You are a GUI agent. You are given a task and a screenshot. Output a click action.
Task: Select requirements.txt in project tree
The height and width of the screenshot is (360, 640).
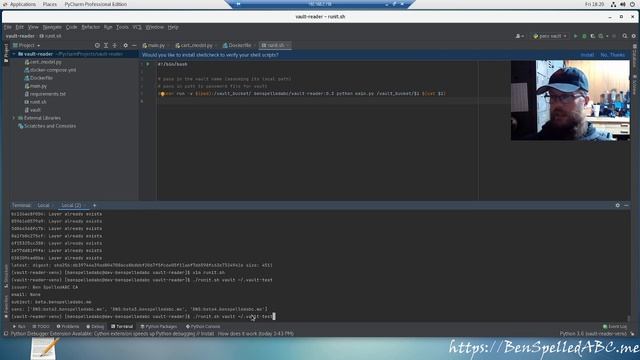[45, 94]
